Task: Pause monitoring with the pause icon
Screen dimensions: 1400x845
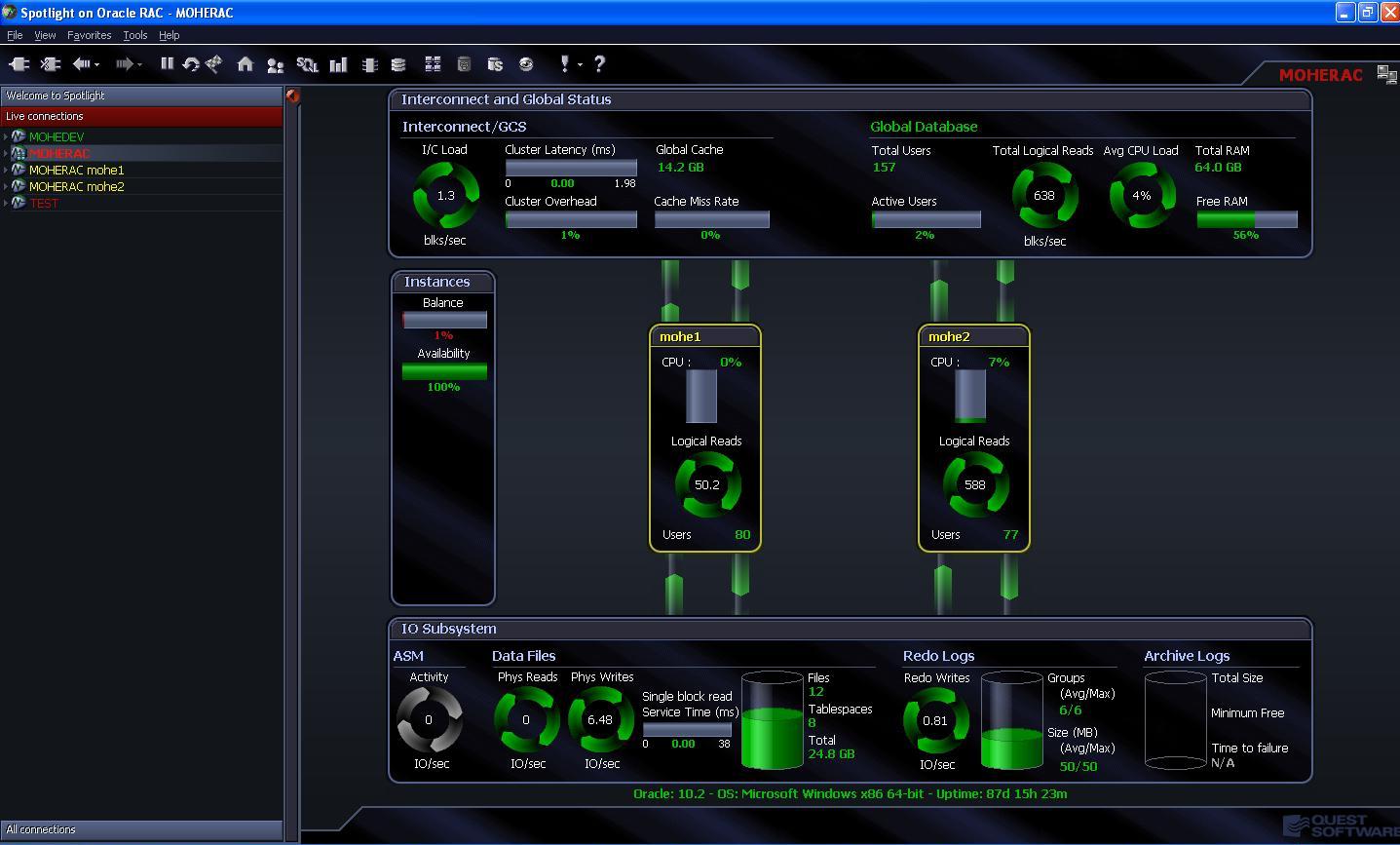Action: (x=167, y=64)
